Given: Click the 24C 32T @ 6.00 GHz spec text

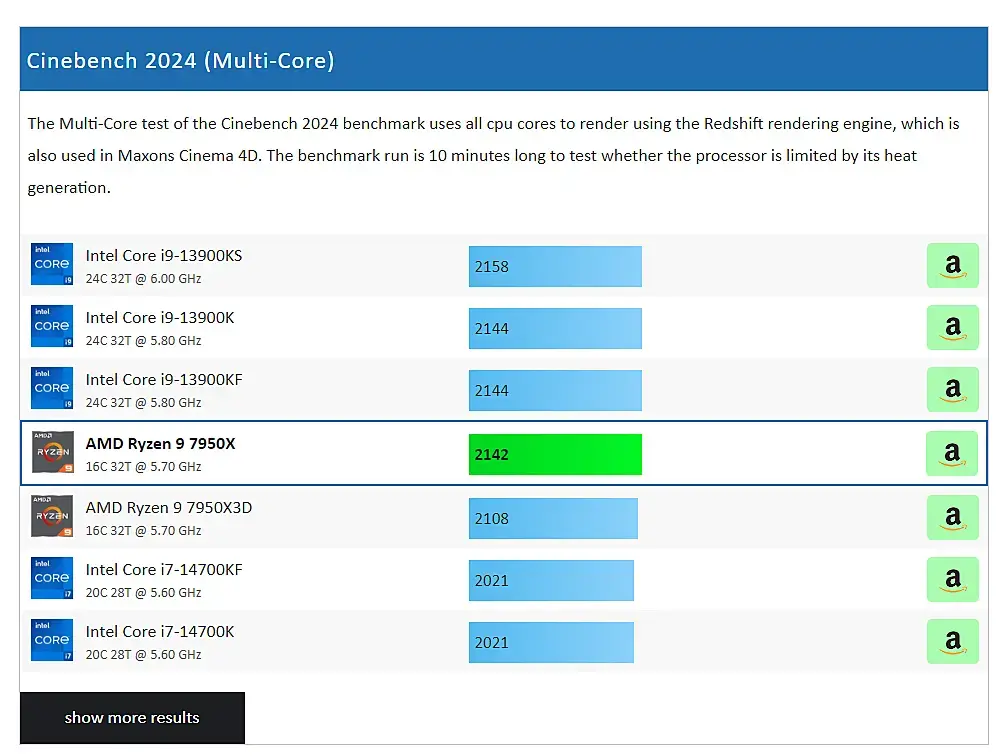Looking at the screenshot, I should click(x=143, y=279).
